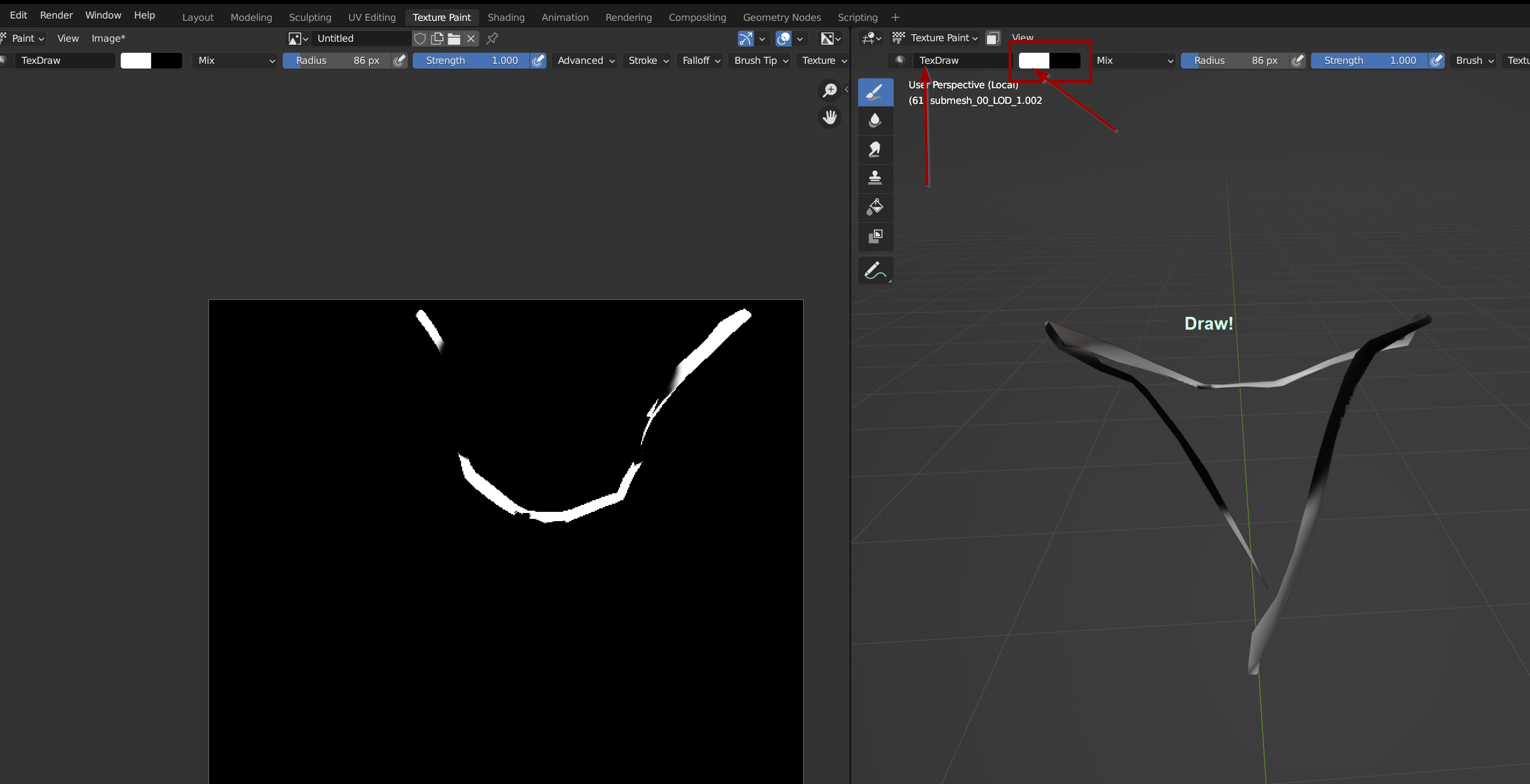Select the Annotate pencil tool
Image resolution: width=1530 pixels, height=784 pixels.
click(x=875, y=270)
